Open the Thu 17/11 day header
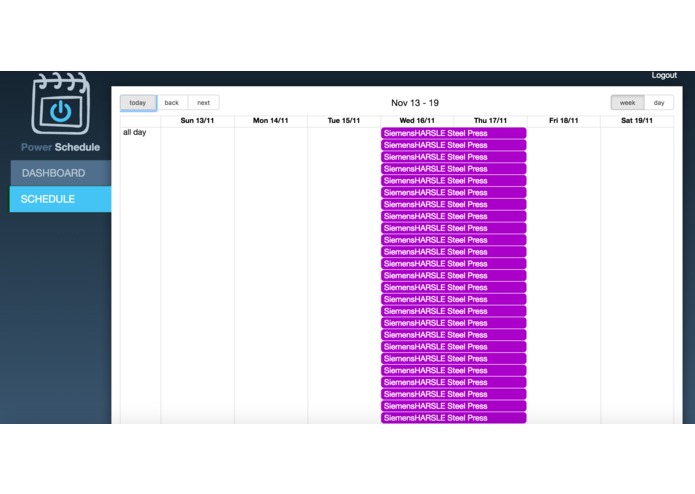The image size is (695, 494). [490, 121]
